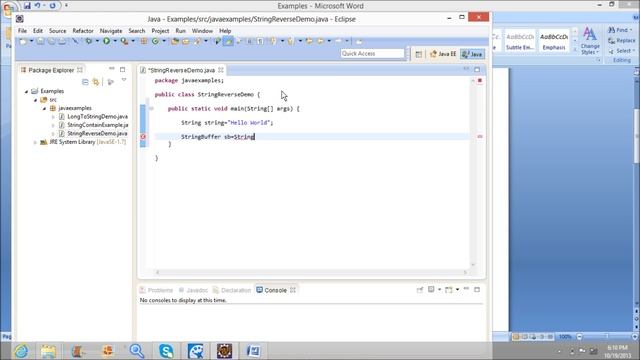Open dropdown arrow next to Debug button
This screenshot has height=360, width=640.
(x=97, y=41)
